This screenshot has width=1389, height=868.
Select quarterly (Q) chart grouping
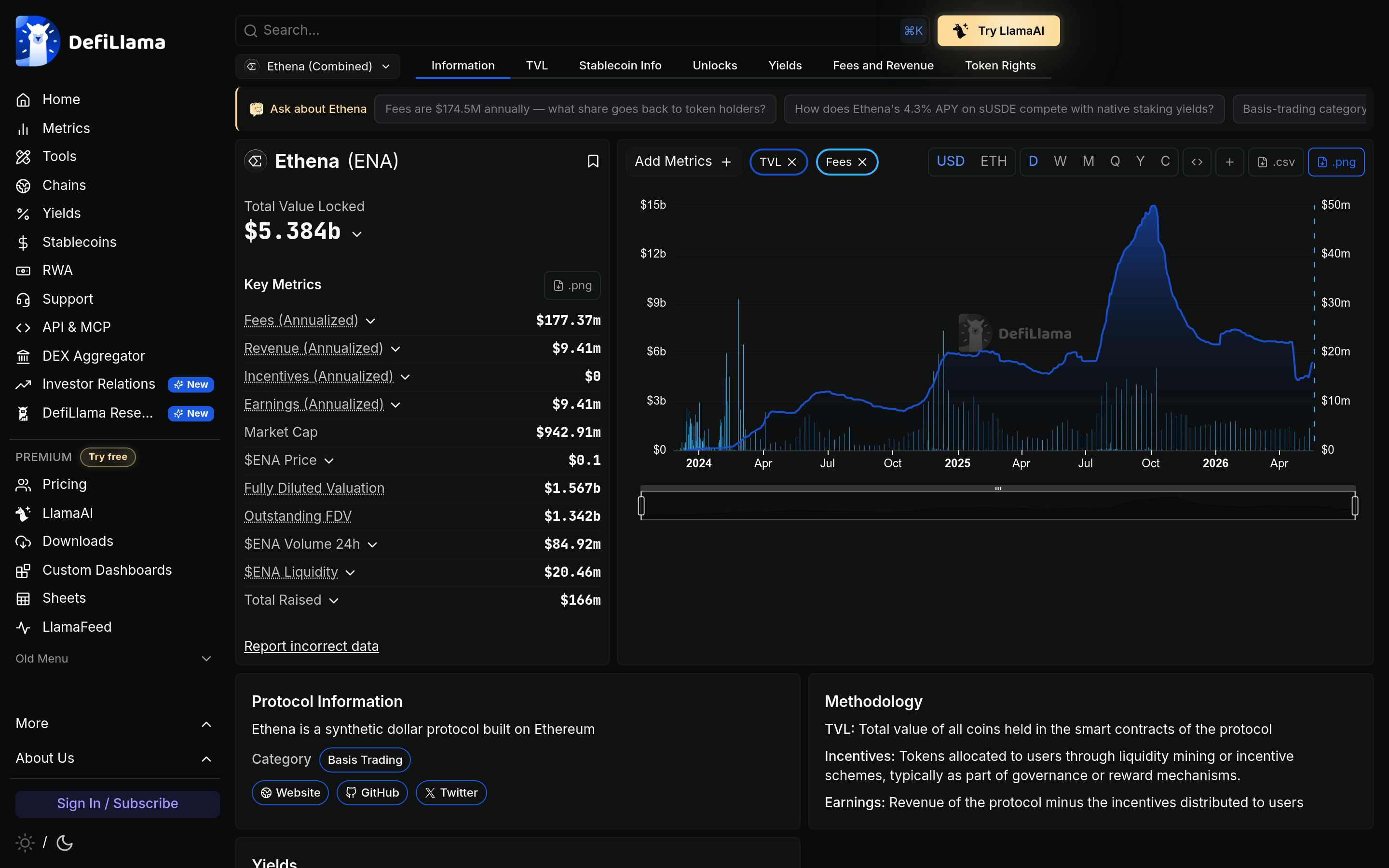point(1115,162)
